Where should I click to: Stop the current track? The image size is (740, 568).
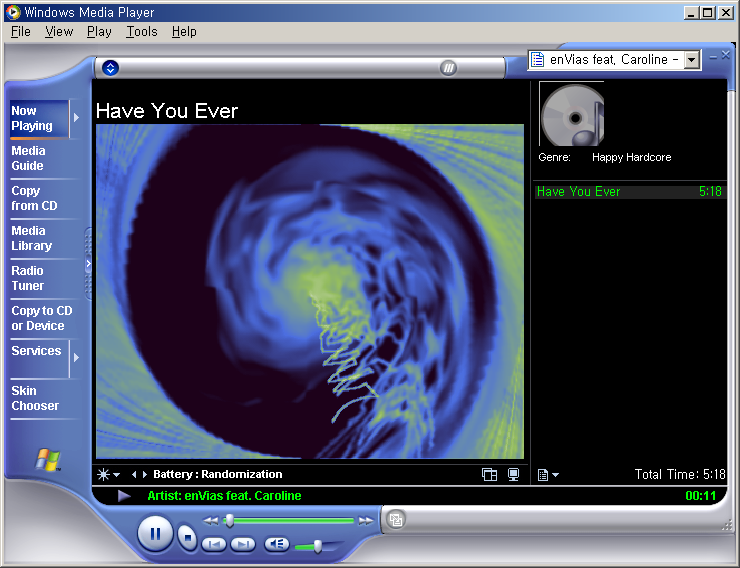pos(187,537)
